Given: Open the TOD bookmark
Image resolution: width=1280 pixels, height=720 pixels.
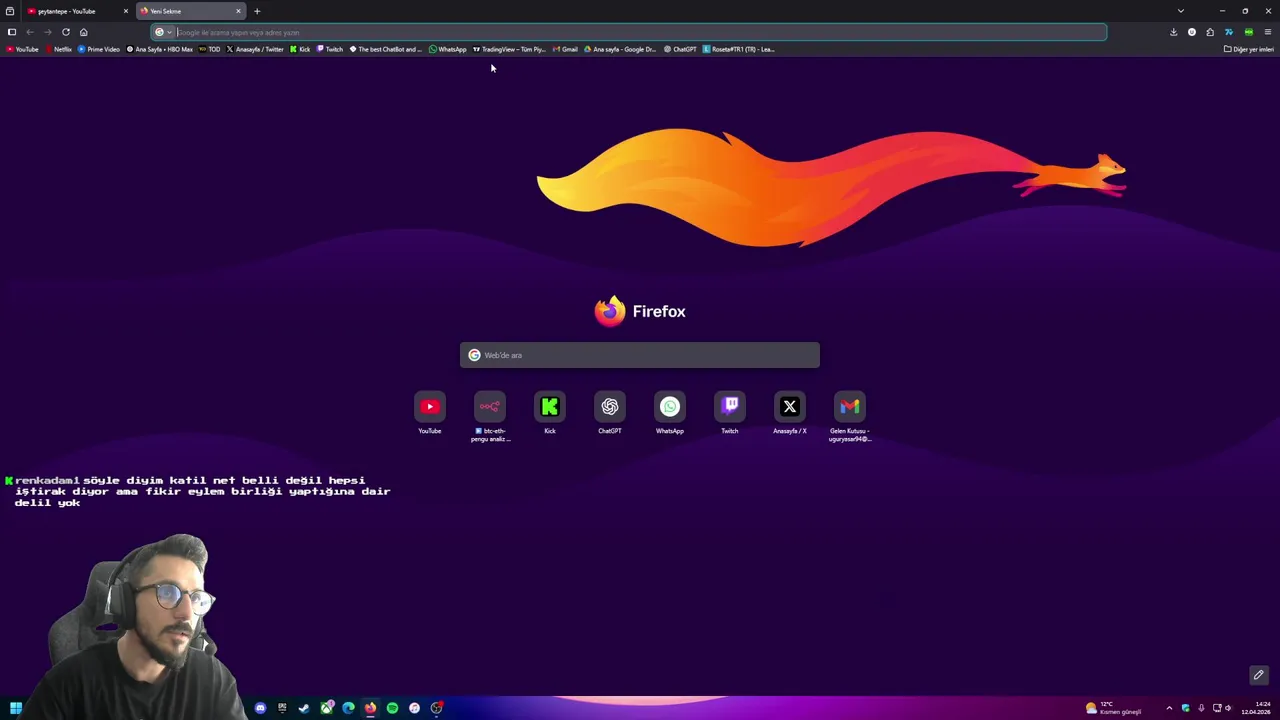Looking at the screenshot, I should click(x=210, y=49).
